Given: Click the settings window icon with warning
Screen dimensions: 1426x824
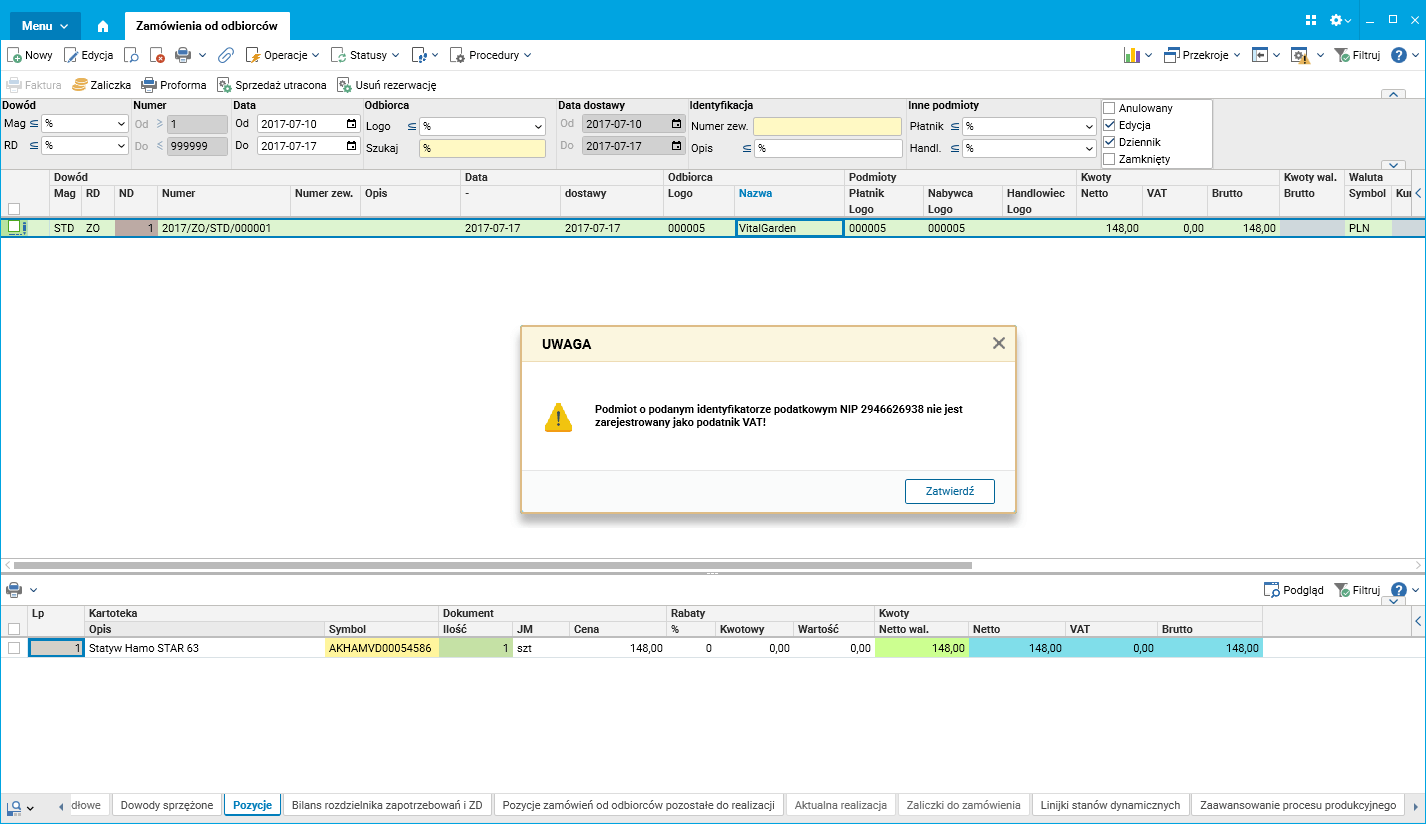Looking at the screenshot, I should [1300, 55].
